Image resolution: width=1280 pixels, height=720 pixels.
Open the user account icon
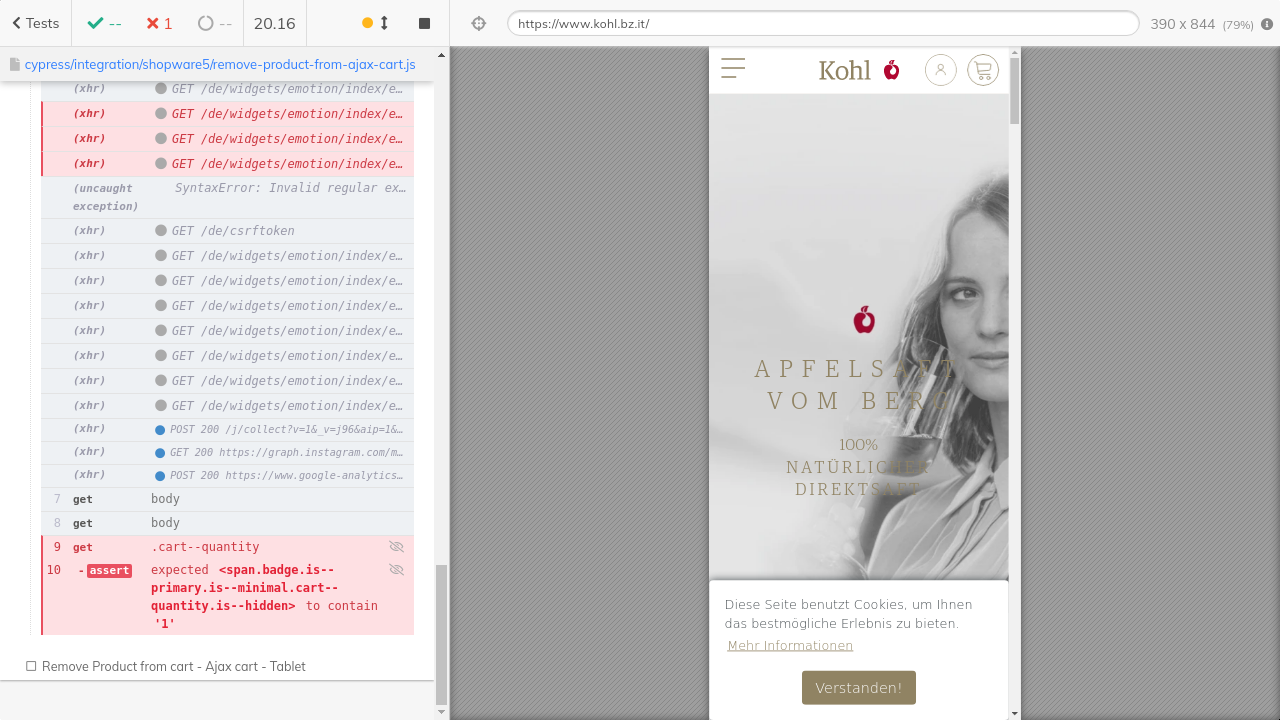tap(940, 70)
